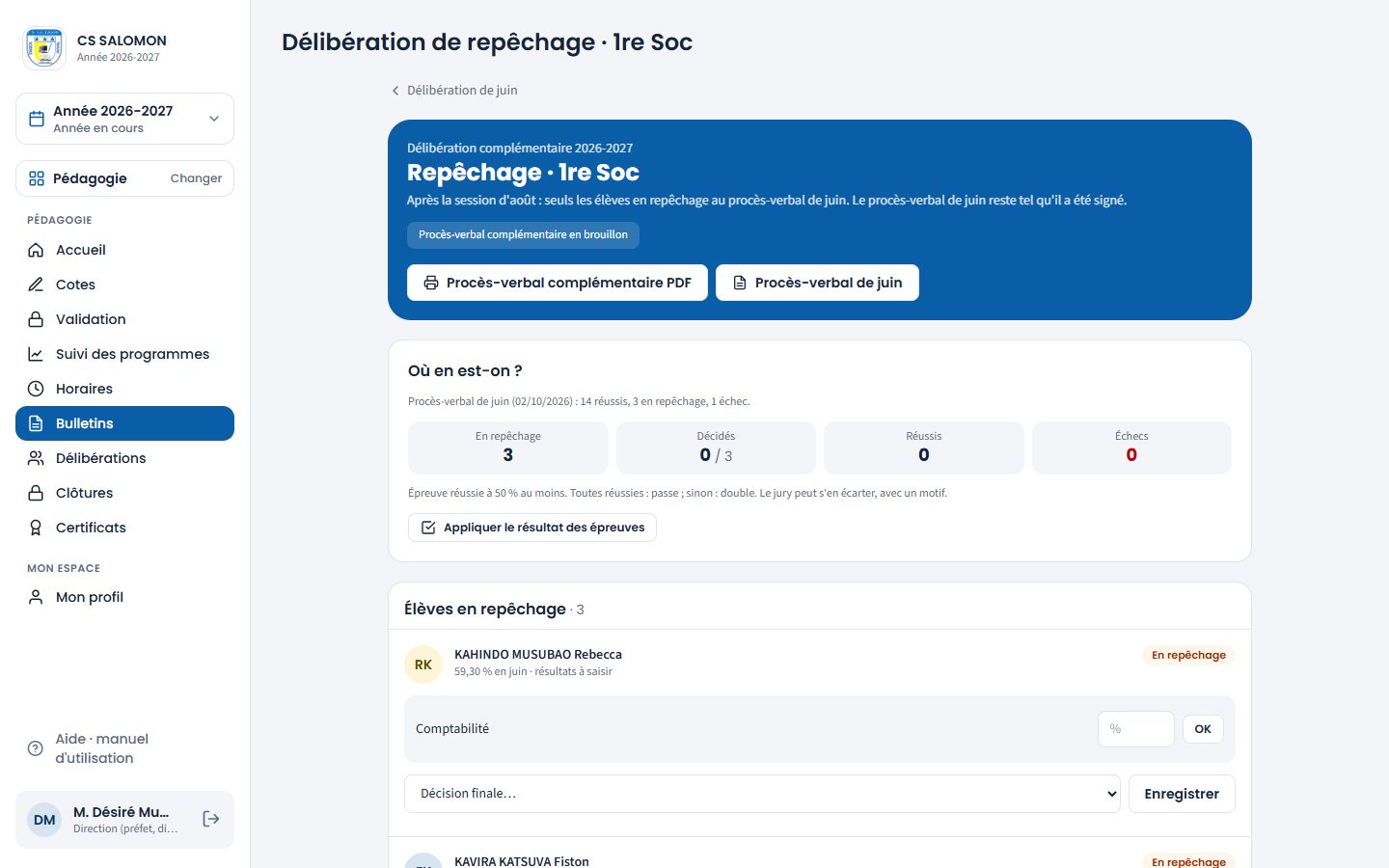
Task: Click student name KAHINDO MUSUBAO Rebecca
Action: [x=538, y=654]
